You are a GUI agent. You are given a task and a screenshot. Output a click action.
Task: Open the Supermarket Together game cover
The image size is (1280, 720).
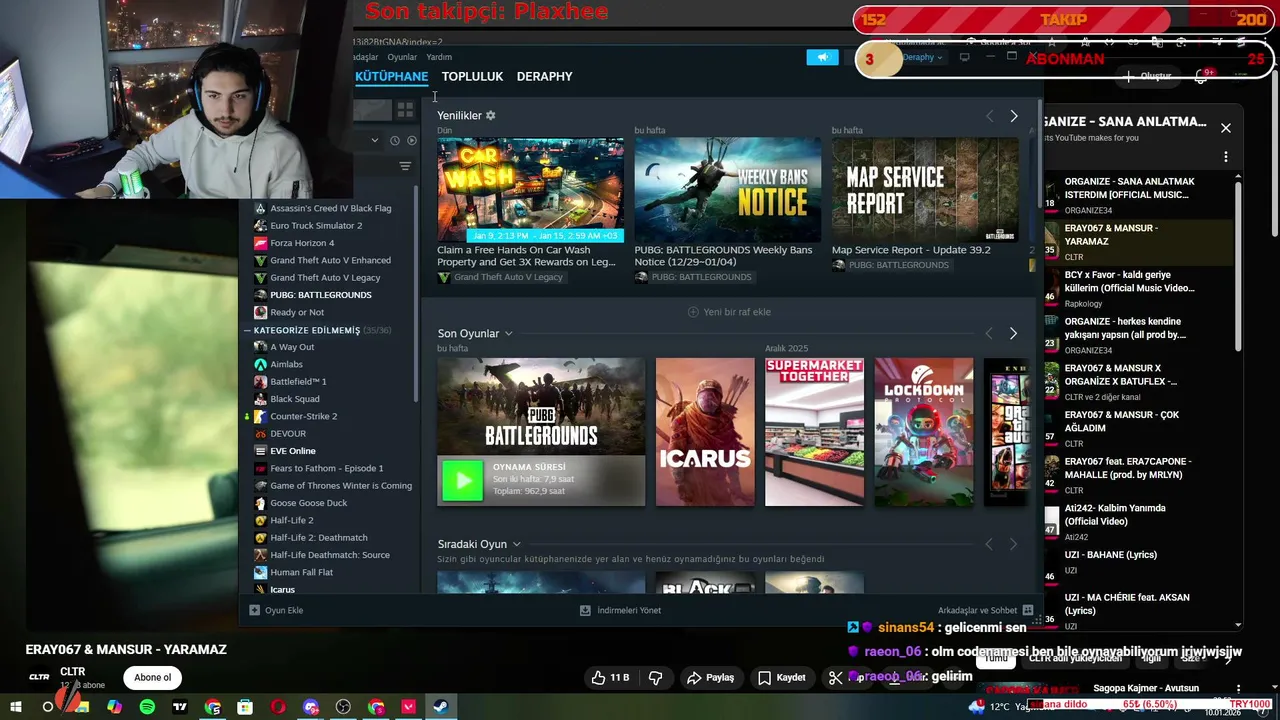tap(814, 432)
